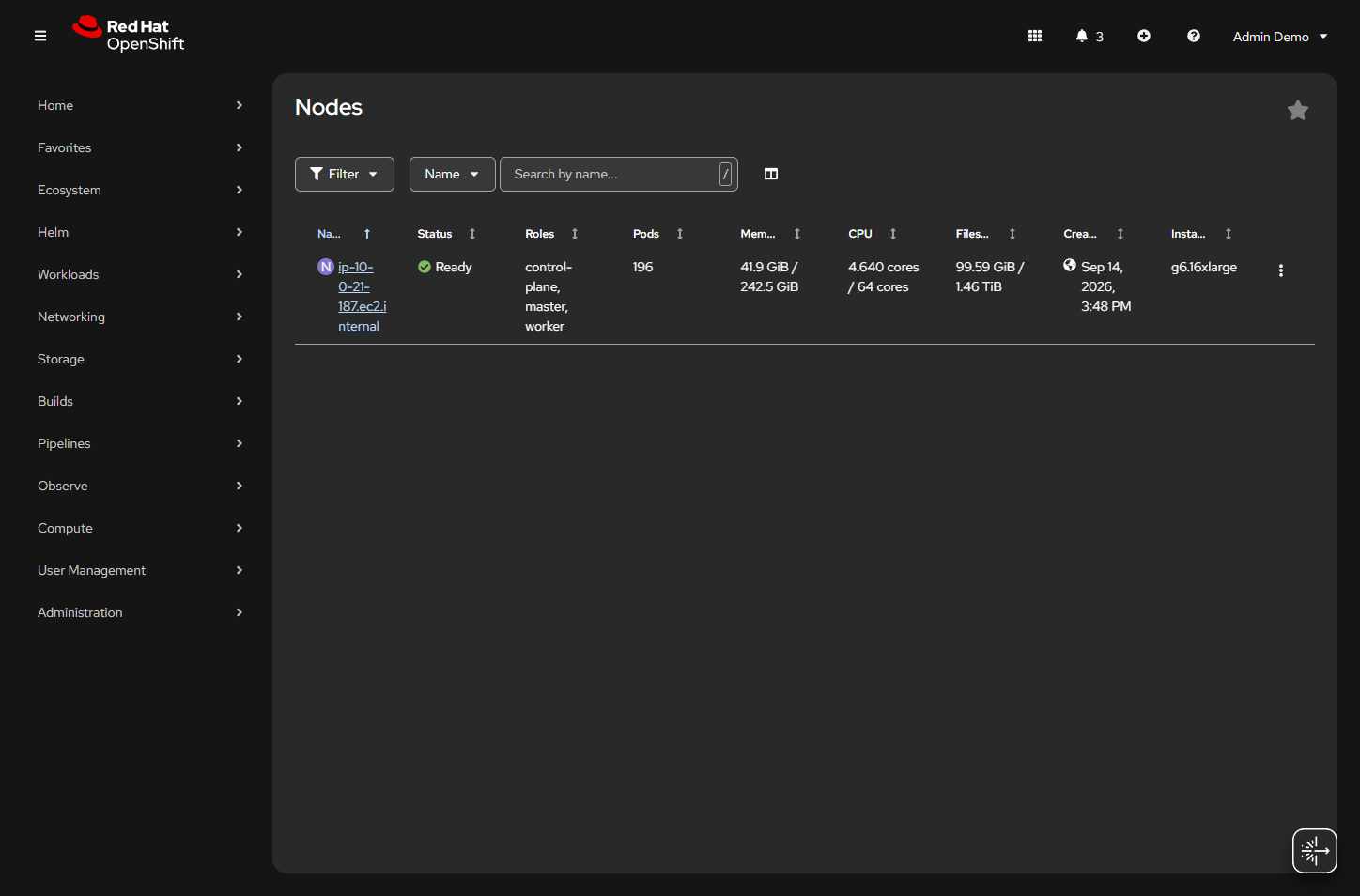Click memory value 41.9 GiB / 242.5 GiB
The image size is (1360, 896).
[x=769, y=277]
